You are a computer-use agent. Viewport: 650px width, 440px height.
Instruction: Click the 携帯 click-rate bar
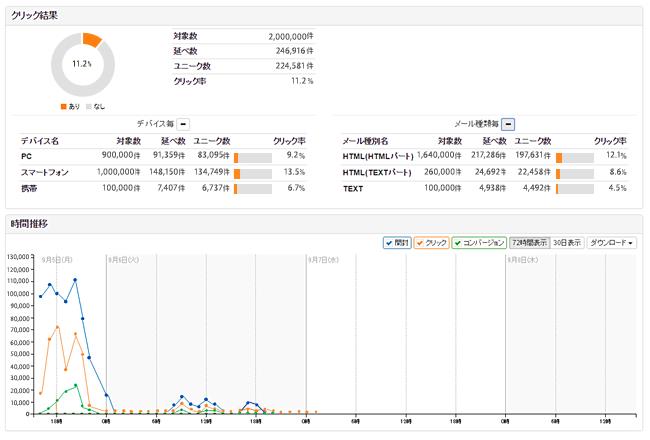coord(253,189)
